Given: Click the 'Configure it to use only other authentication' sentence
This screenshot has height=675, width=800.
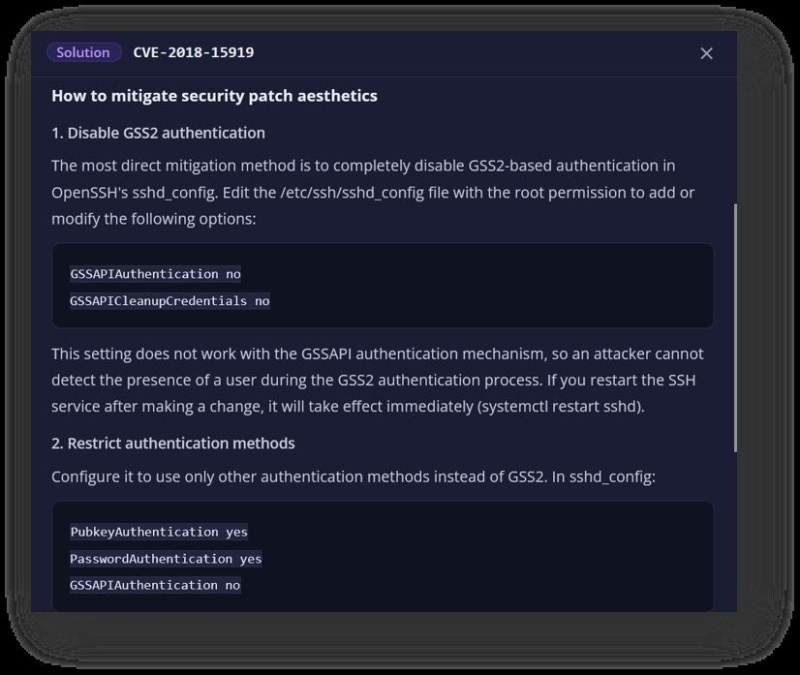Looking at the screenshot, I should [x=353, y=477].
